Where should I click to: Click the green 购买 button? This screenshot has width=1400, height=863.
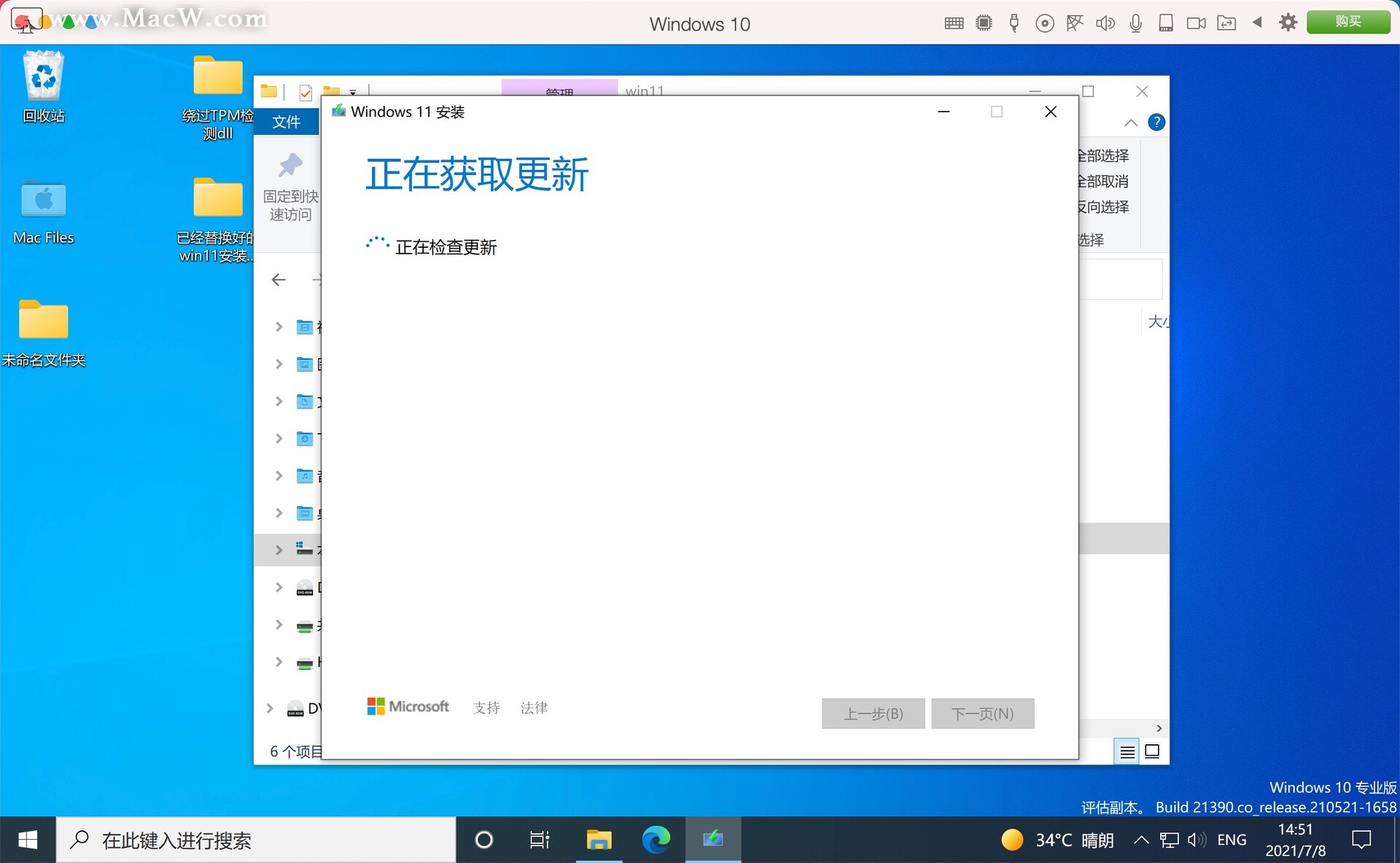pyautogui.click(x=1347, y=22)
